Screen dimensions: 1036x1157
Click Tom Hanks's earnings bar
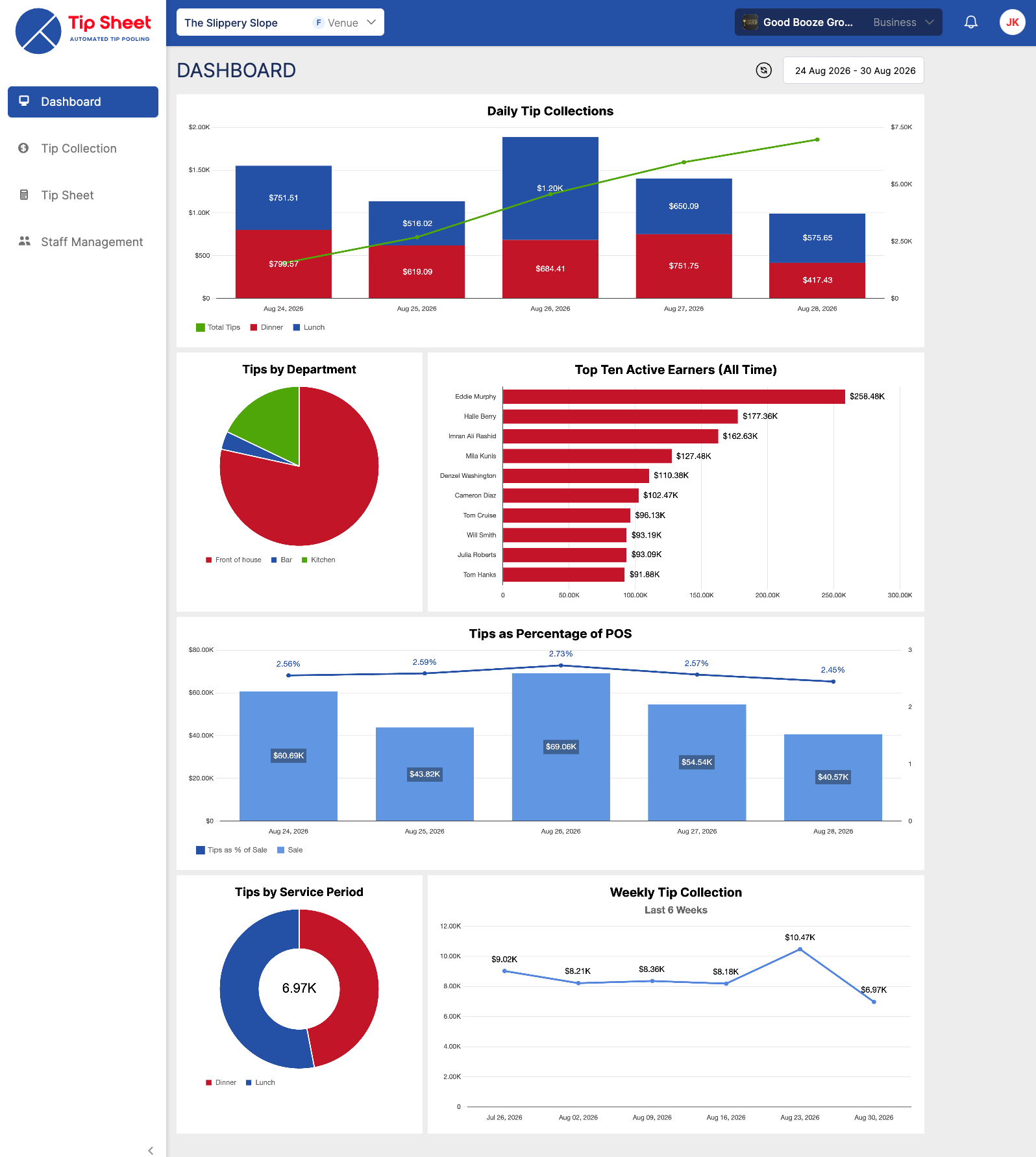(564, 575)
